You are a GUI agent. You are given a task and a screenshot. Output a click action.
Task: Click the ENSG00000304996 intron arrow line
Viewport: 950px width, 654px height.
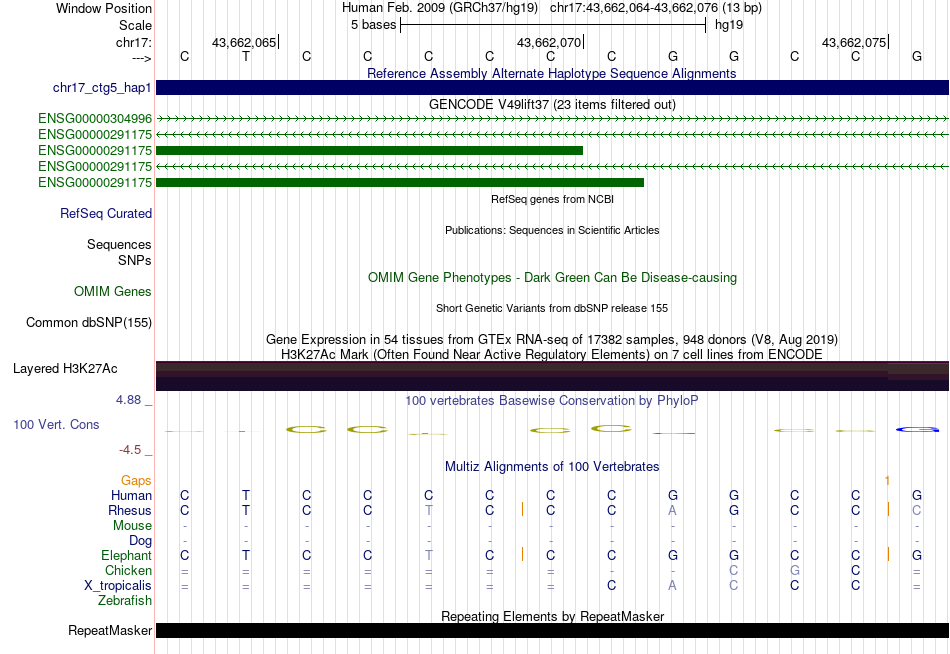click(552, 119)
